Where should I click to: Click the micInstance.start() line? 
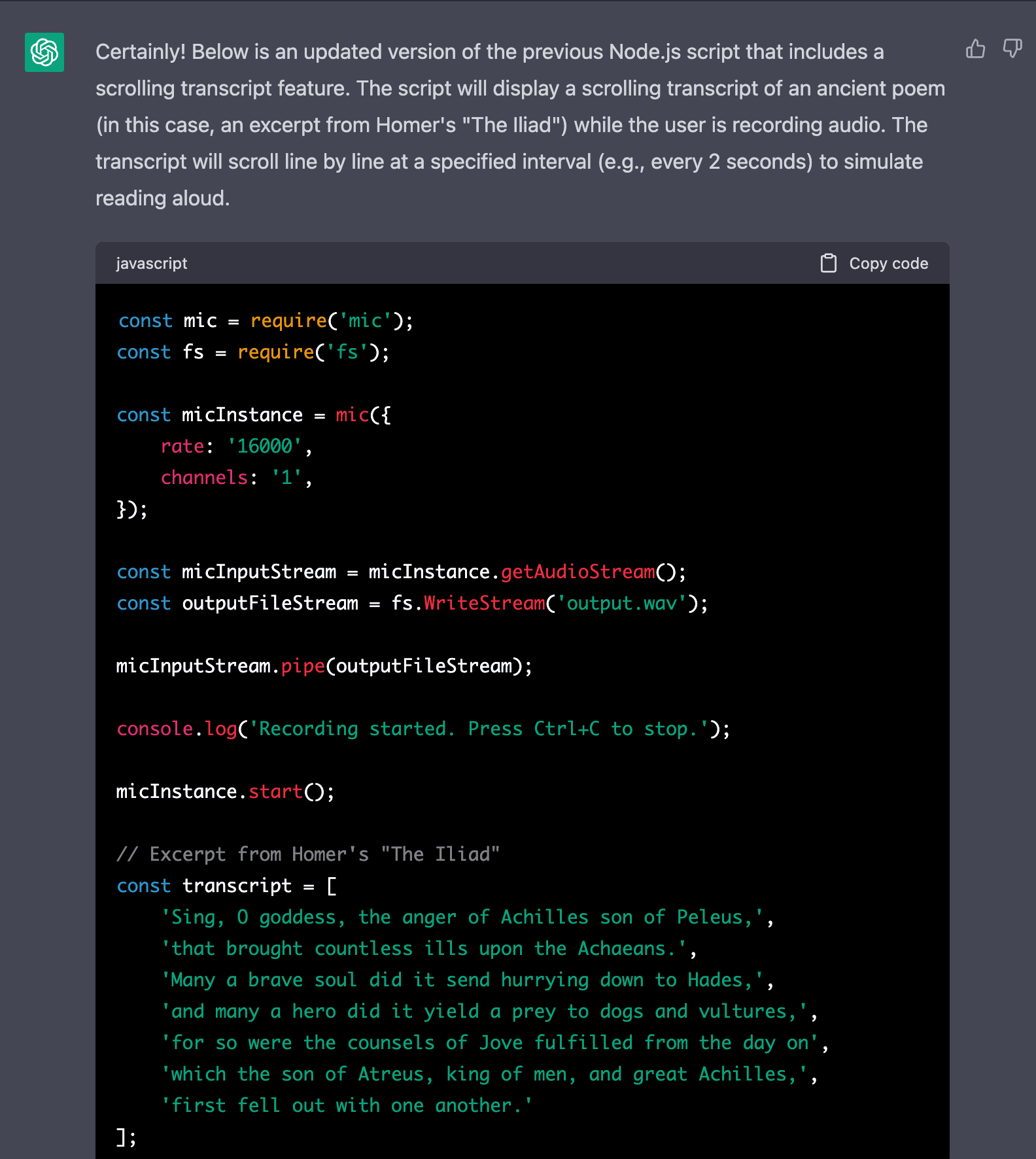(x=225, y=791)
